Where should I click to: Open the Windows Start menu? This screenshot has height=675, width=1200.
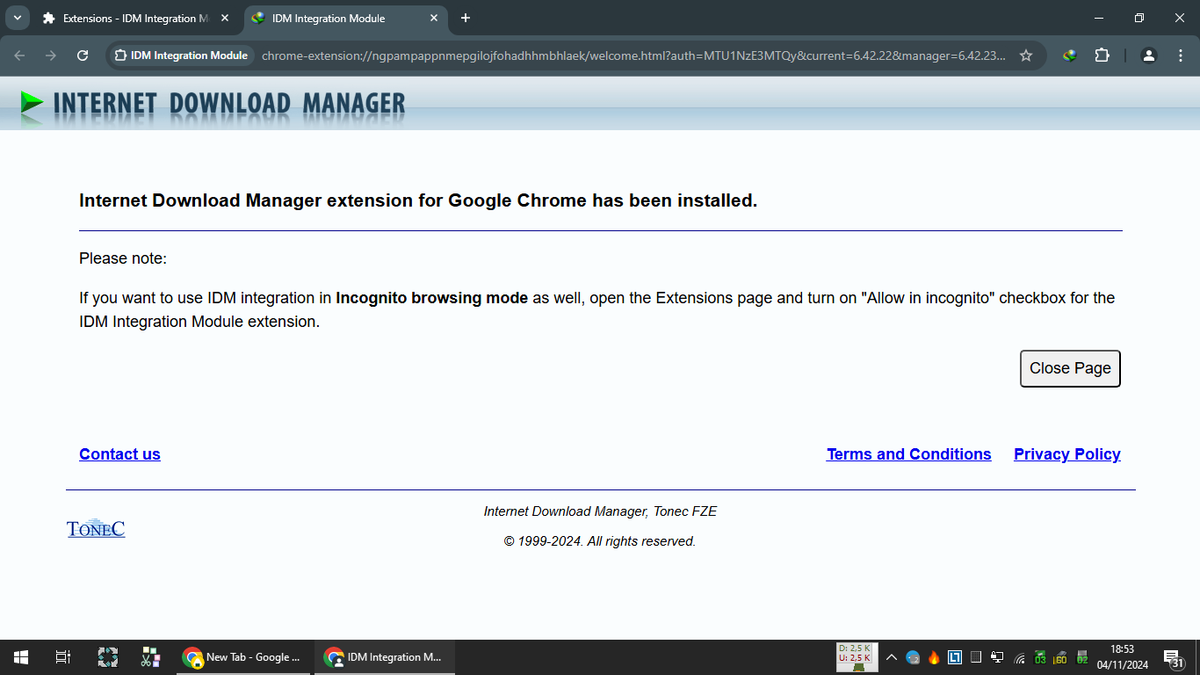pos(20,657)
